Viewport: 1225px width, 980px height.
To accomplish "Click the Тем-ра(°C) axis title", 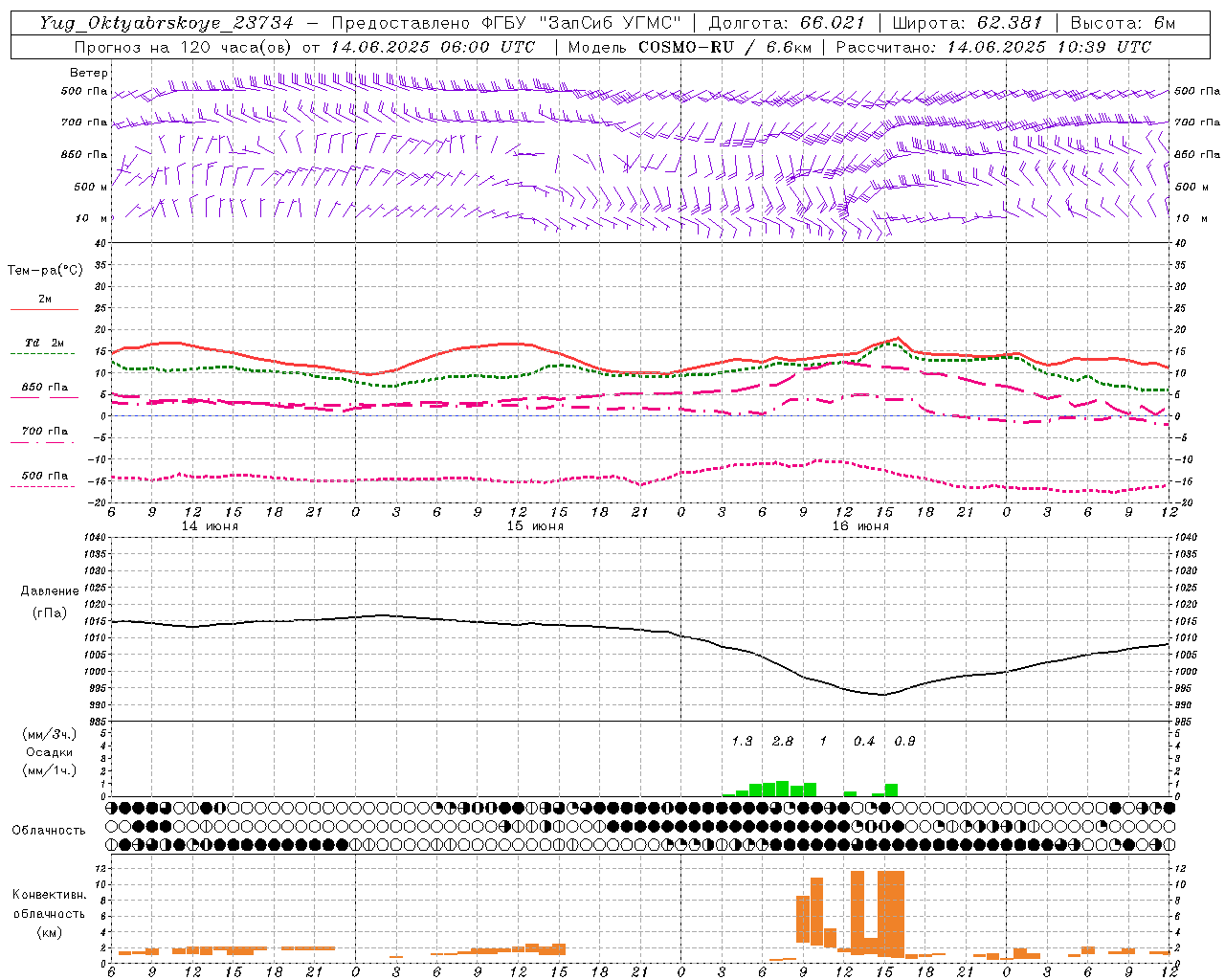I will click(x=45, y=270).
